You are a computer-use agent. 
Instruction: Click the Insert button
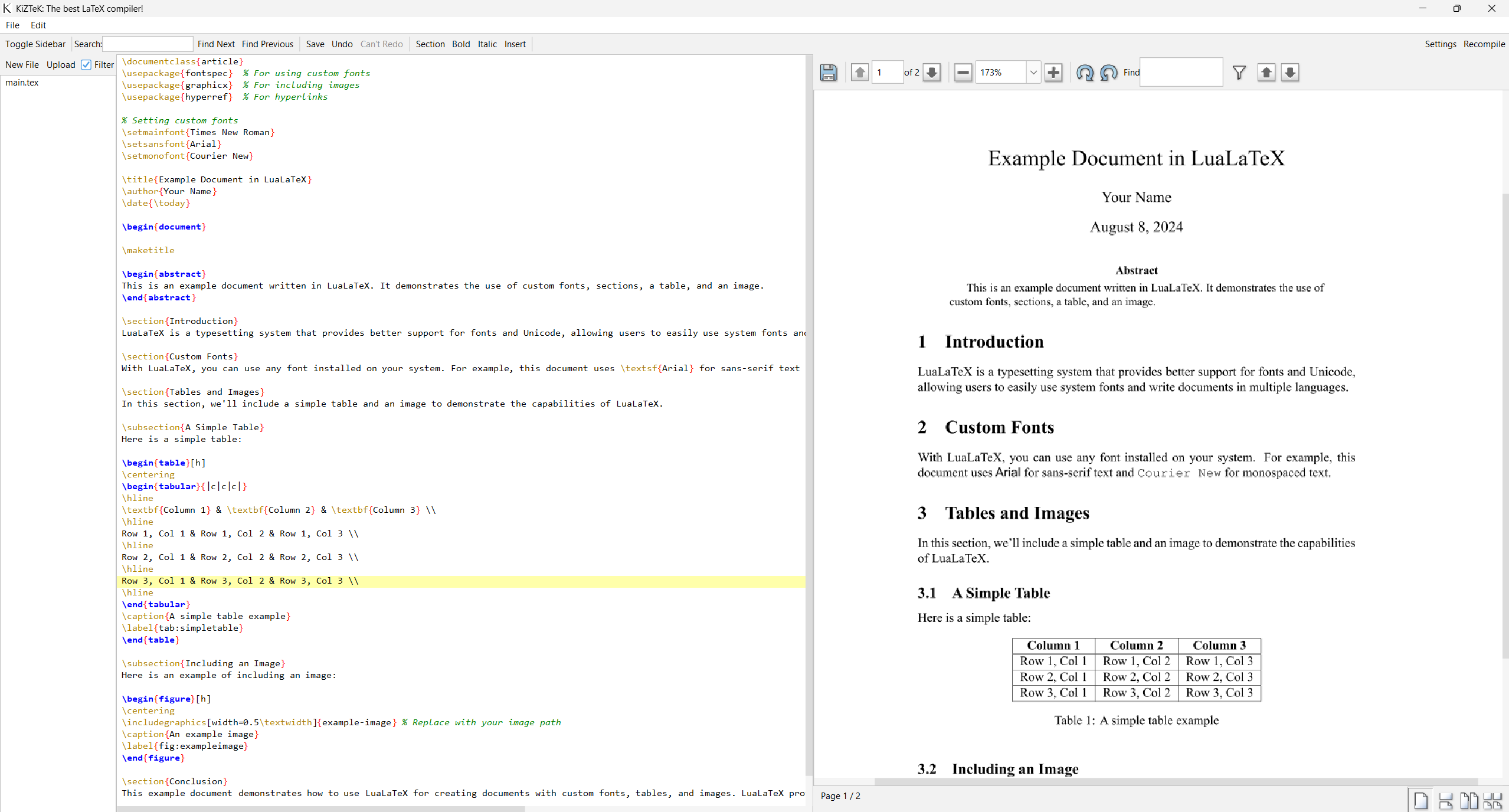pyautogui.click(x=515, y=44)
